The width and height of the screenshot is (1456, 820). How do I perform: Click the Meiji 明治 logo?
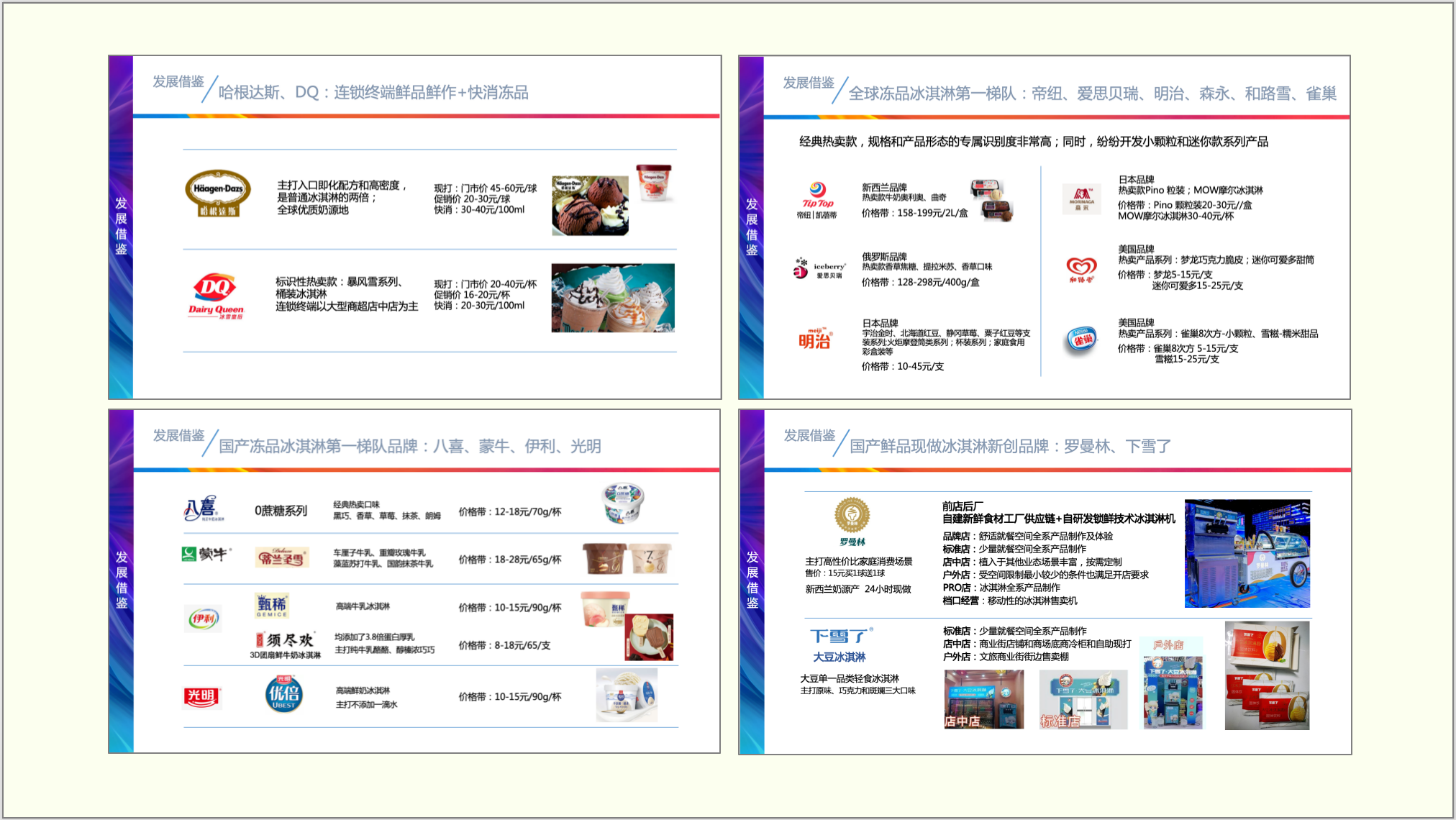pos(814,339)
